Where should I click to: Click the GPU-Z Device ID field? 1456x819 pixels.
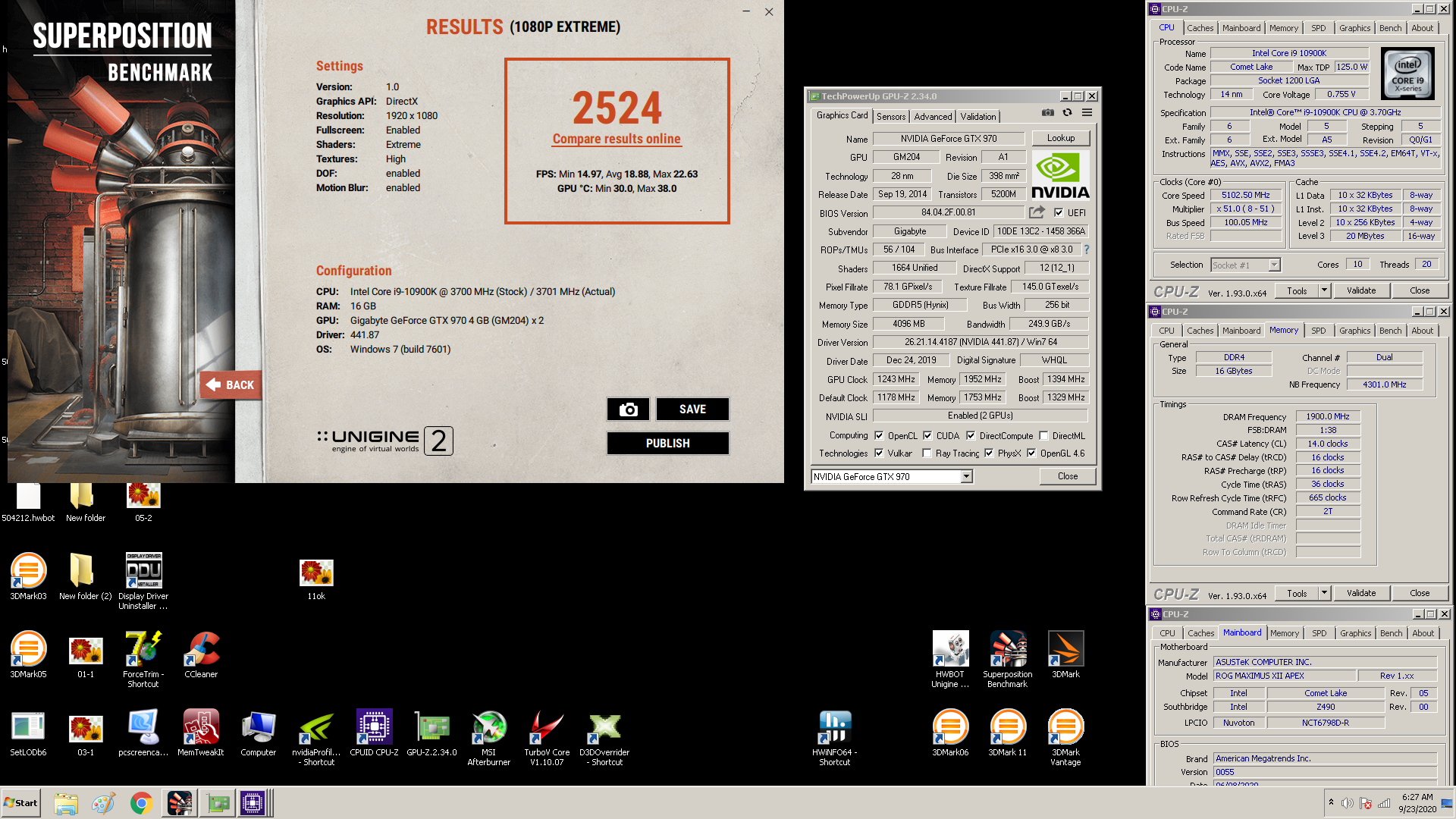pos(1040,231)
